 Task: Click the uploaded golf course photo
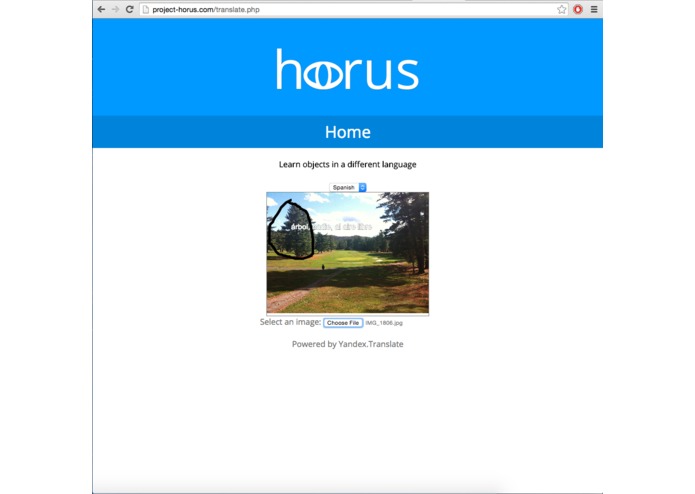tap(348, 253)
